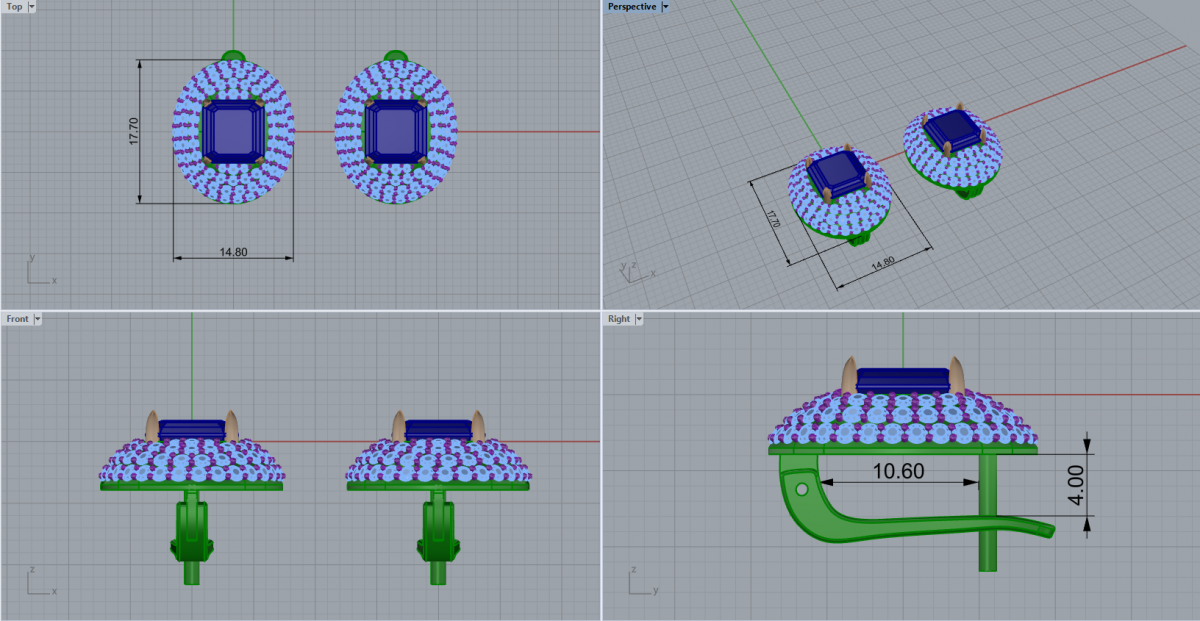The height and width of the screenshot is (621, 1200).
Task: Select the 14.80 dimension text in Top view
Action: pyautogui.click(x=233, y=252)
